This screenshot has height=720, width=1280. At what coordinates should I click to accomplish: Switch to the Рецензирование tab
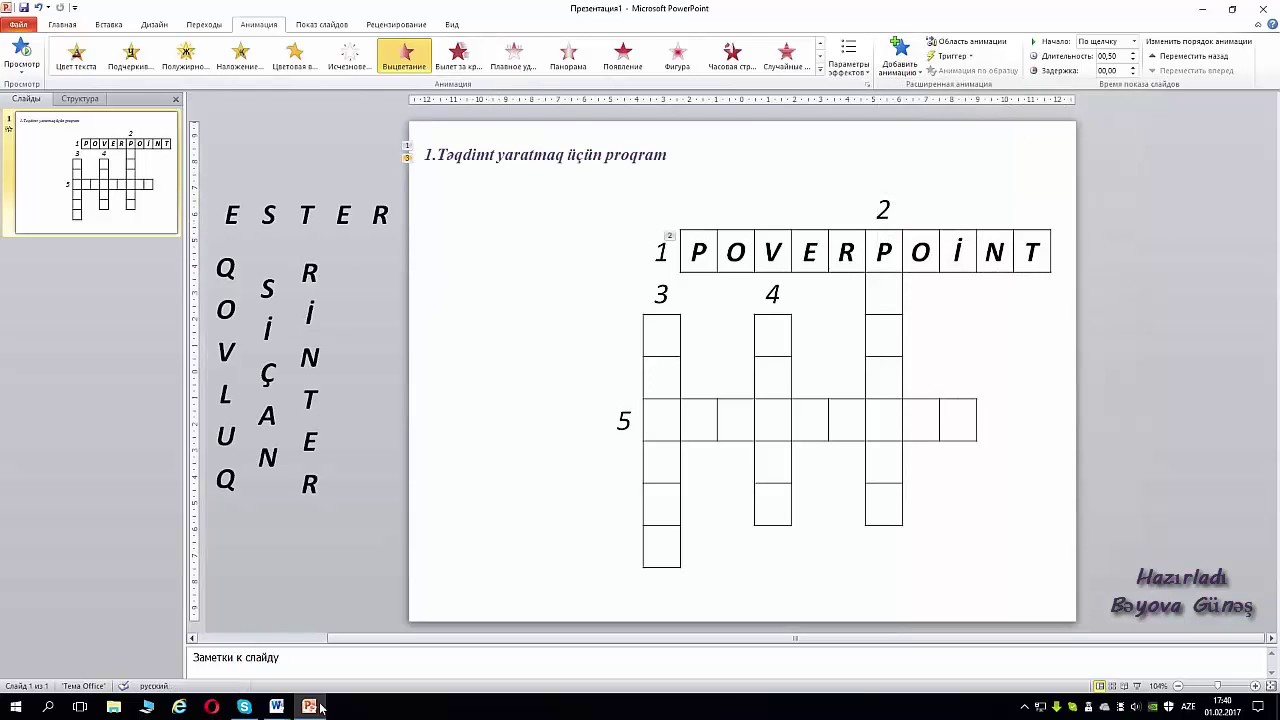pyautogui.click(x=396, y=24)
